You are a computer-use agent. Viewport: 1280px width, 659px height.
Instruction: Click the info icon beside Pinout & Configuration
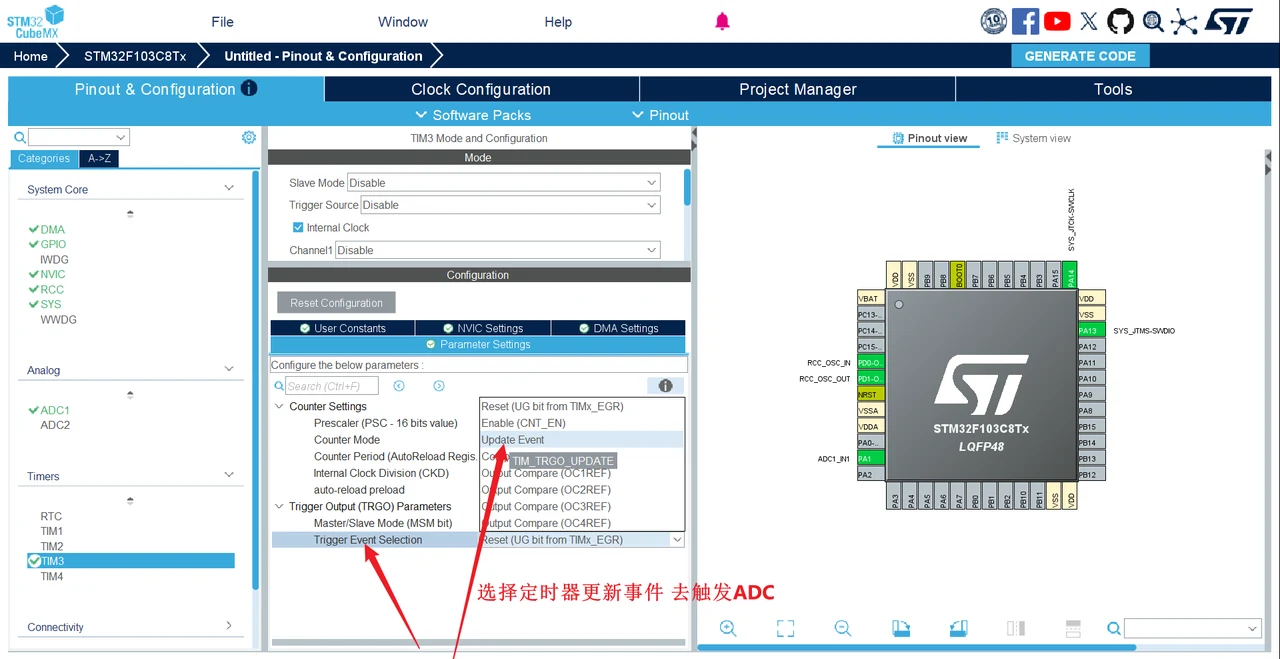[249, 88]
